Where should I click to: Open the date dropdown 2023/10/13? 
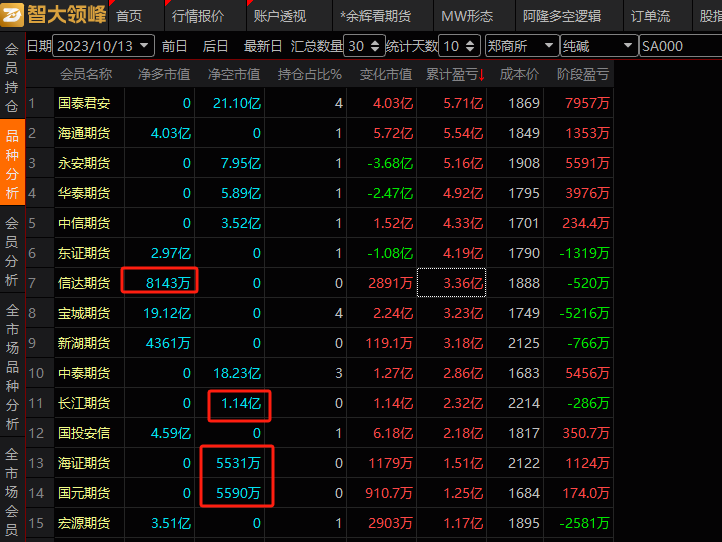(104, 46)
